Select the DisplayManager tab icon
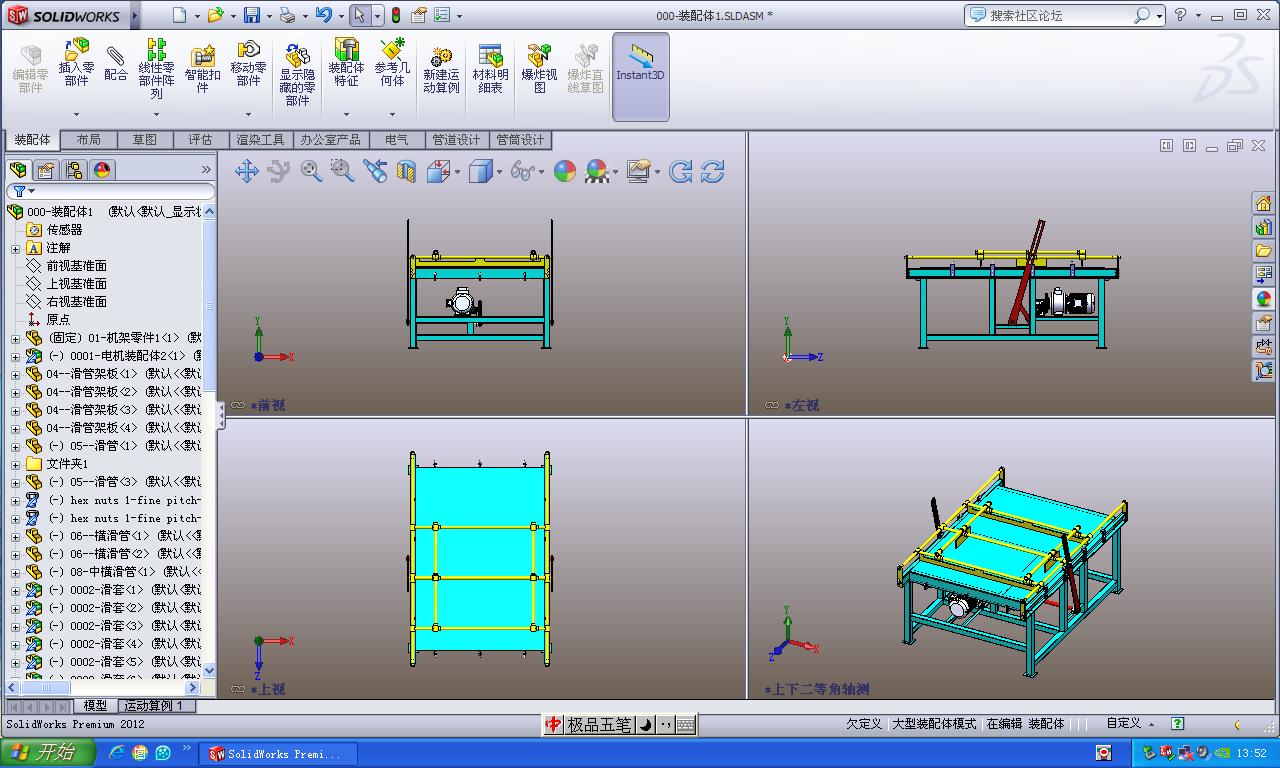Screen dimensions: 1280x768 pyautogui.click(x=102, y=170)
